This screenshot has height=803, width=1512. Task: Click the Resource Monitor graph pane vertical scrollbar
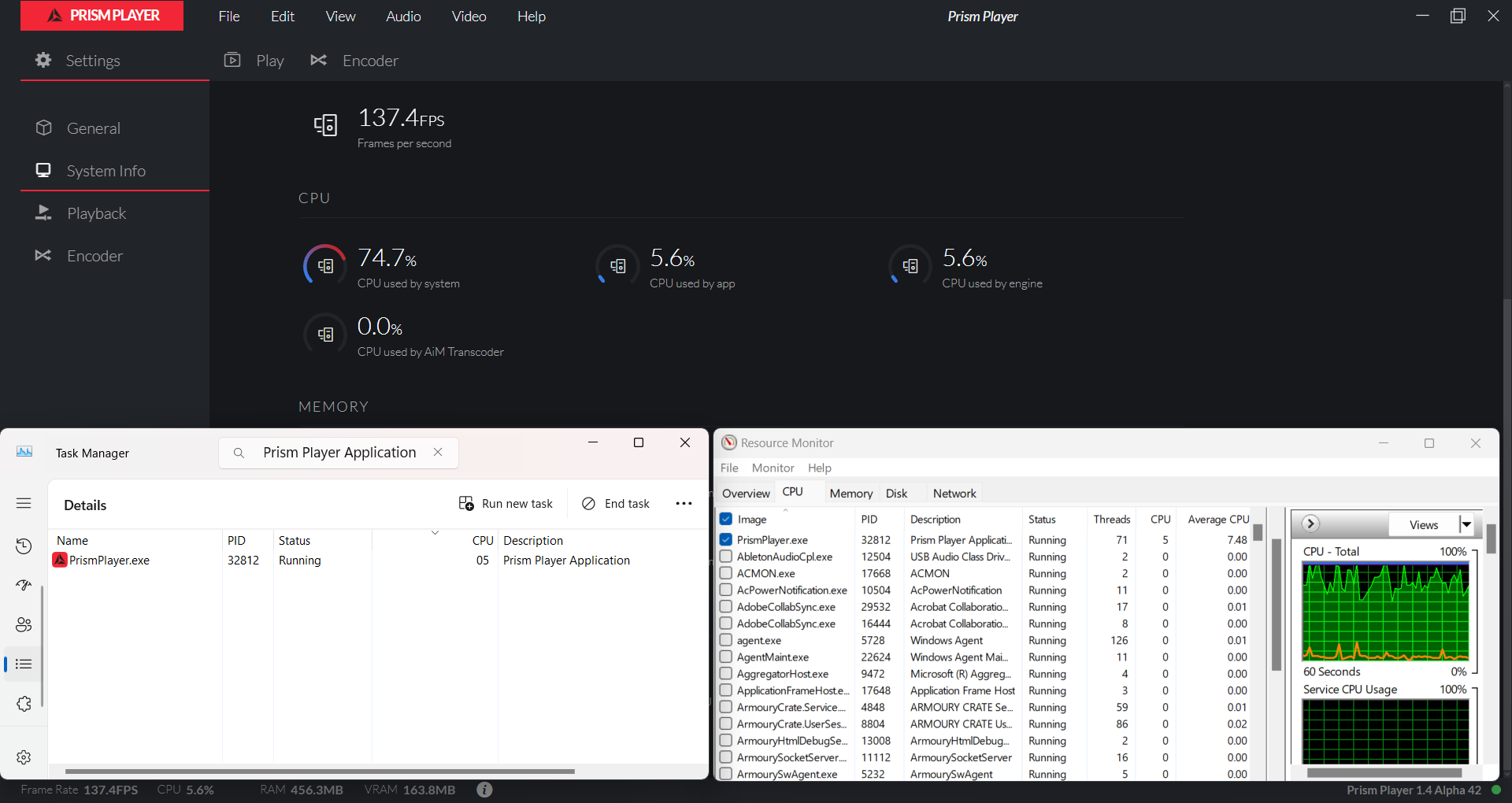[1491, 538]
